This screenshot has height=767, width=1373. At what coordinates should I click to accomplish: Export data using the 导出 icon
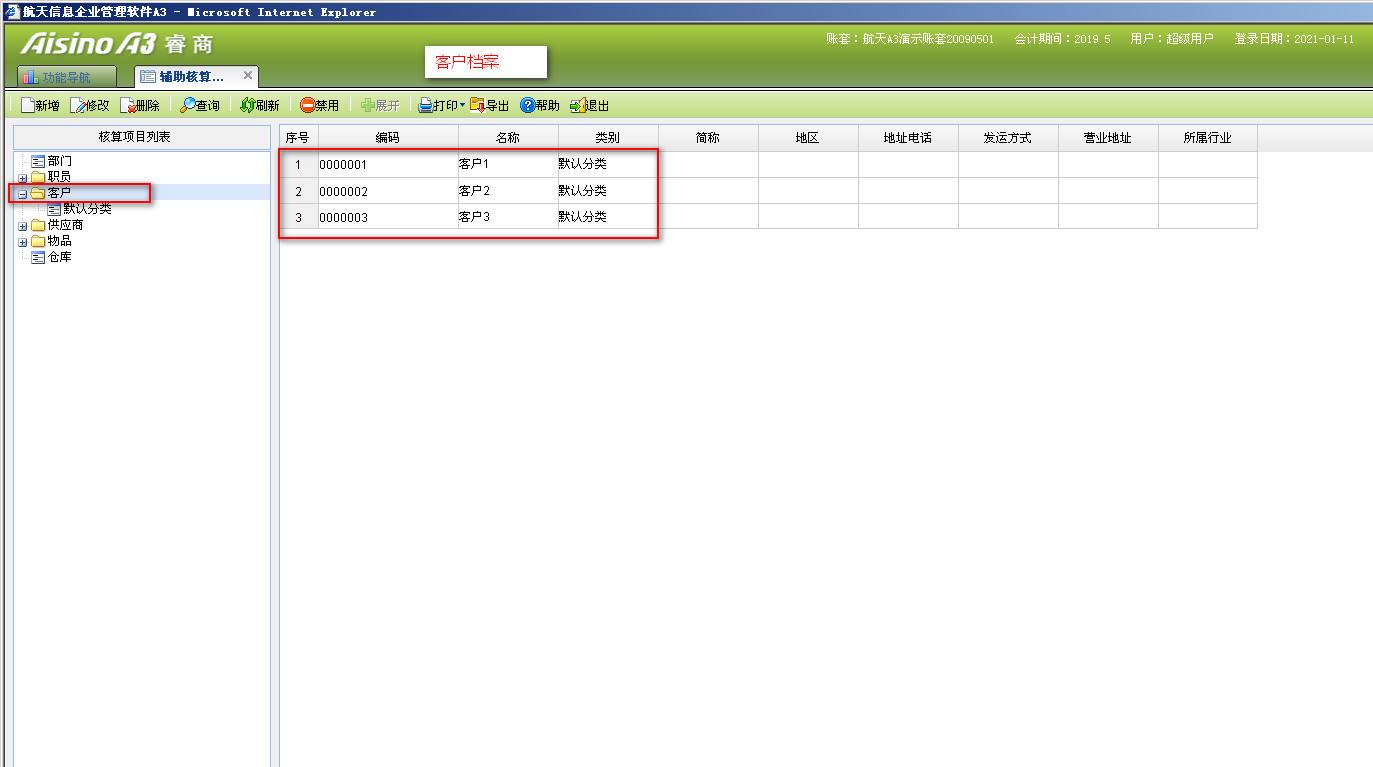[x=478, y=105]
